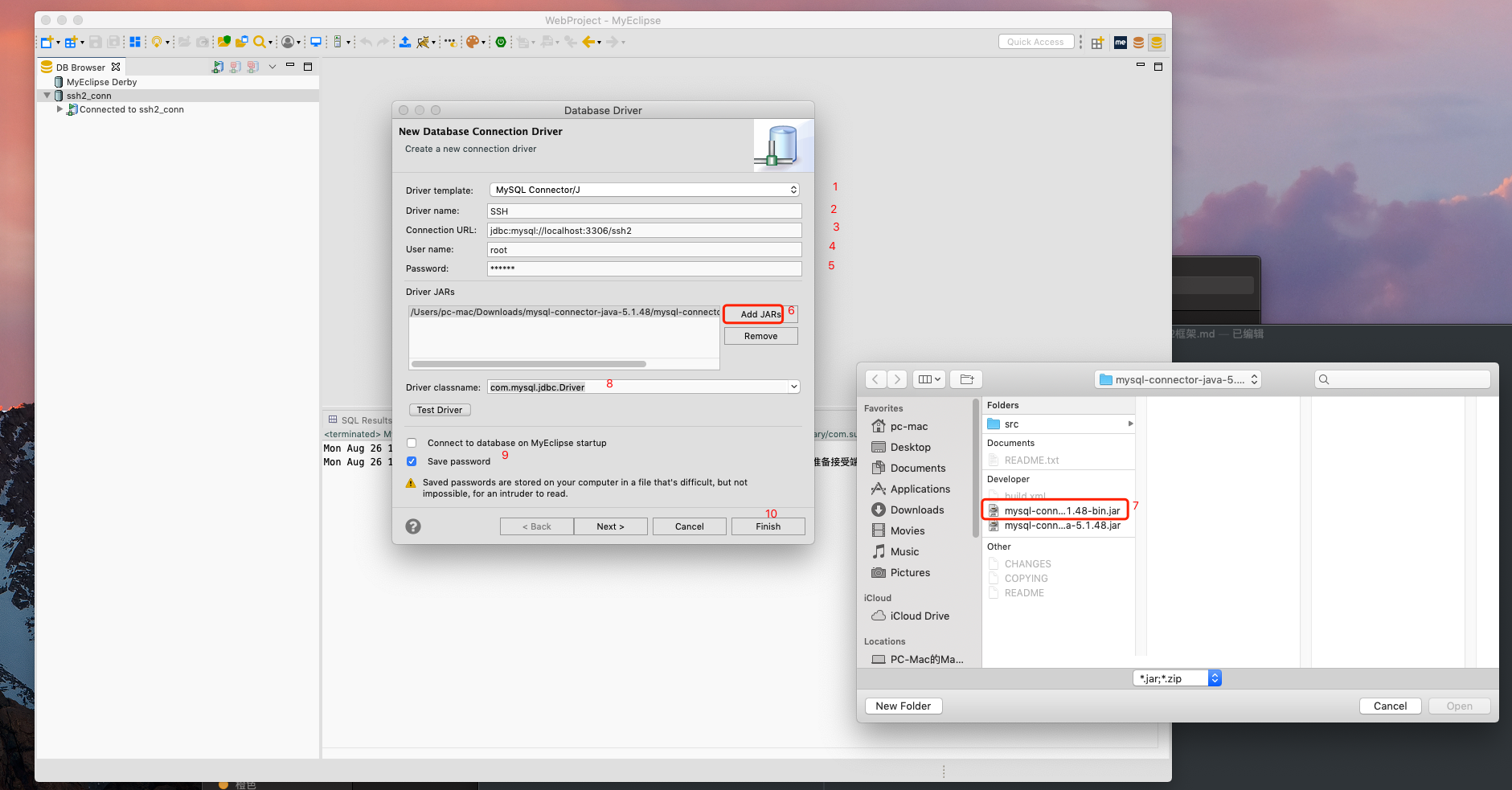
Task: Open the Tomcat server run icon
Action: (423, 42)
